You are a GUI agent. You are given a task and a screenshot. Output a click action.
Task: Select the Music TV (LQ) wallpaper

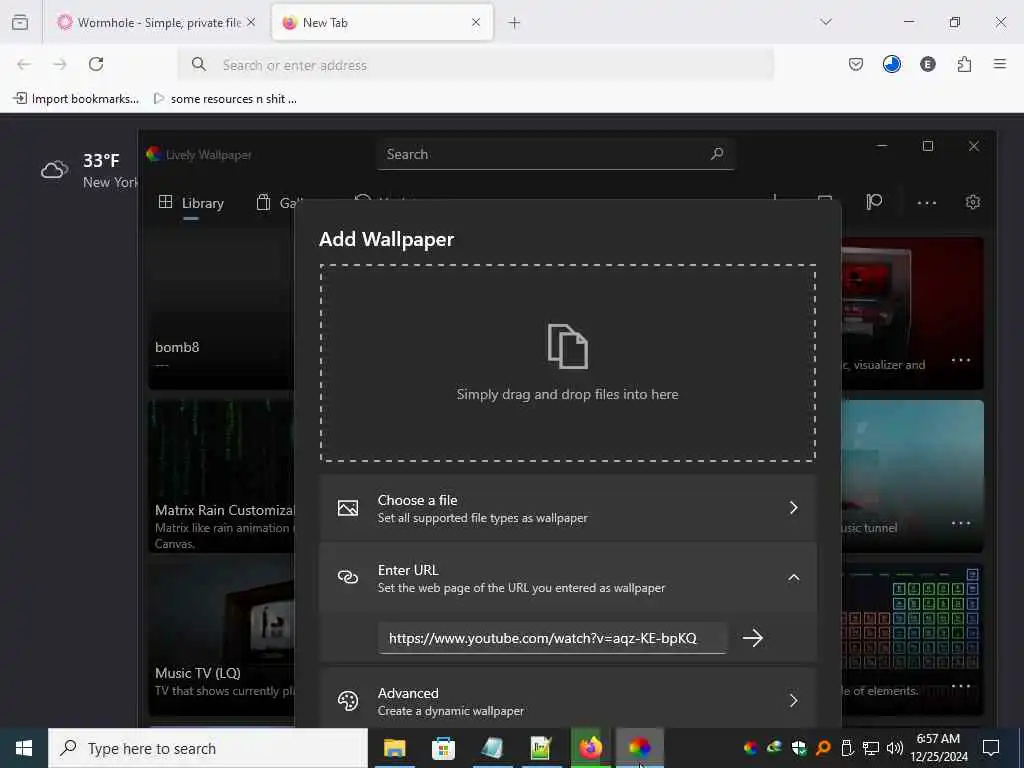click(x=221, y=640)
